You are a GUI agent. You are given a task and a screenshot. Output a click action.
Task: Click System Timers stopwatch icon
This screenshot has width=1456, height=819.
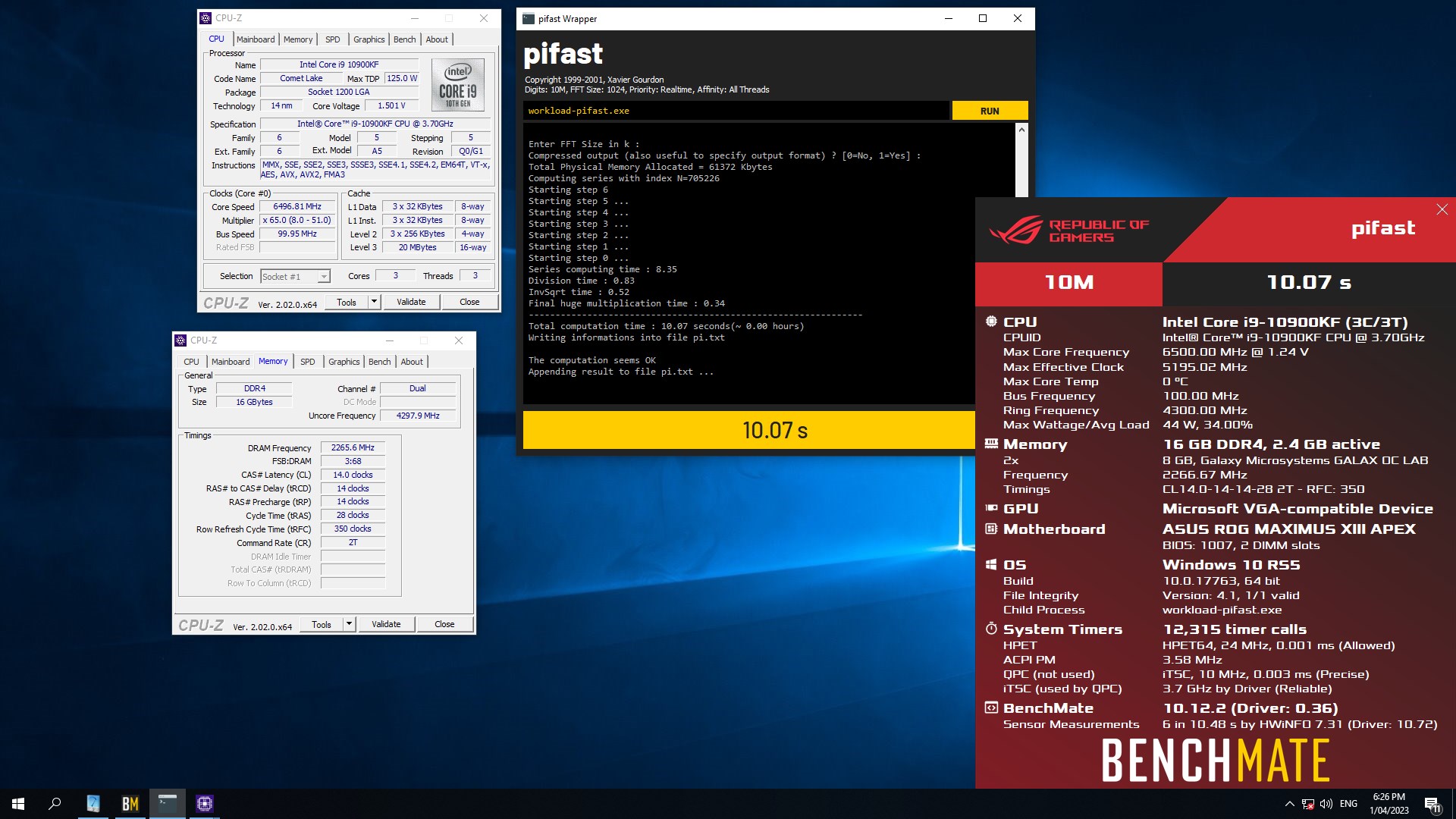[990, 629]
